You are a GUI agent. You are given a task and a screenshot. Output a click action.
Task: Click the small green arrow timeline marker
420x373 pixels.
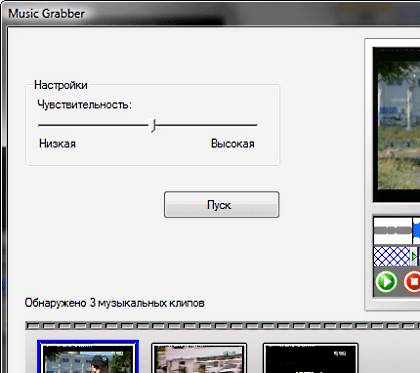tap(414, 256)
